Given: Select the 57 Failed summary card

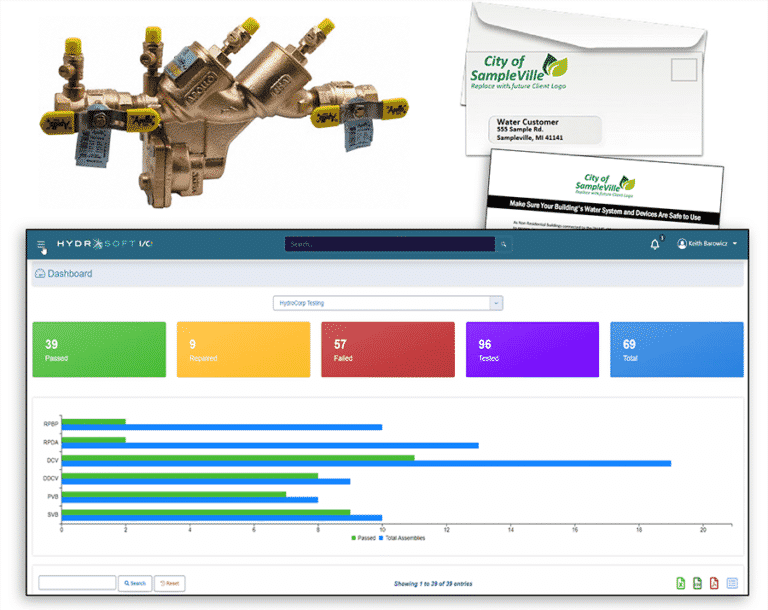Looking at the screenshot, I should tap(387, 349).
